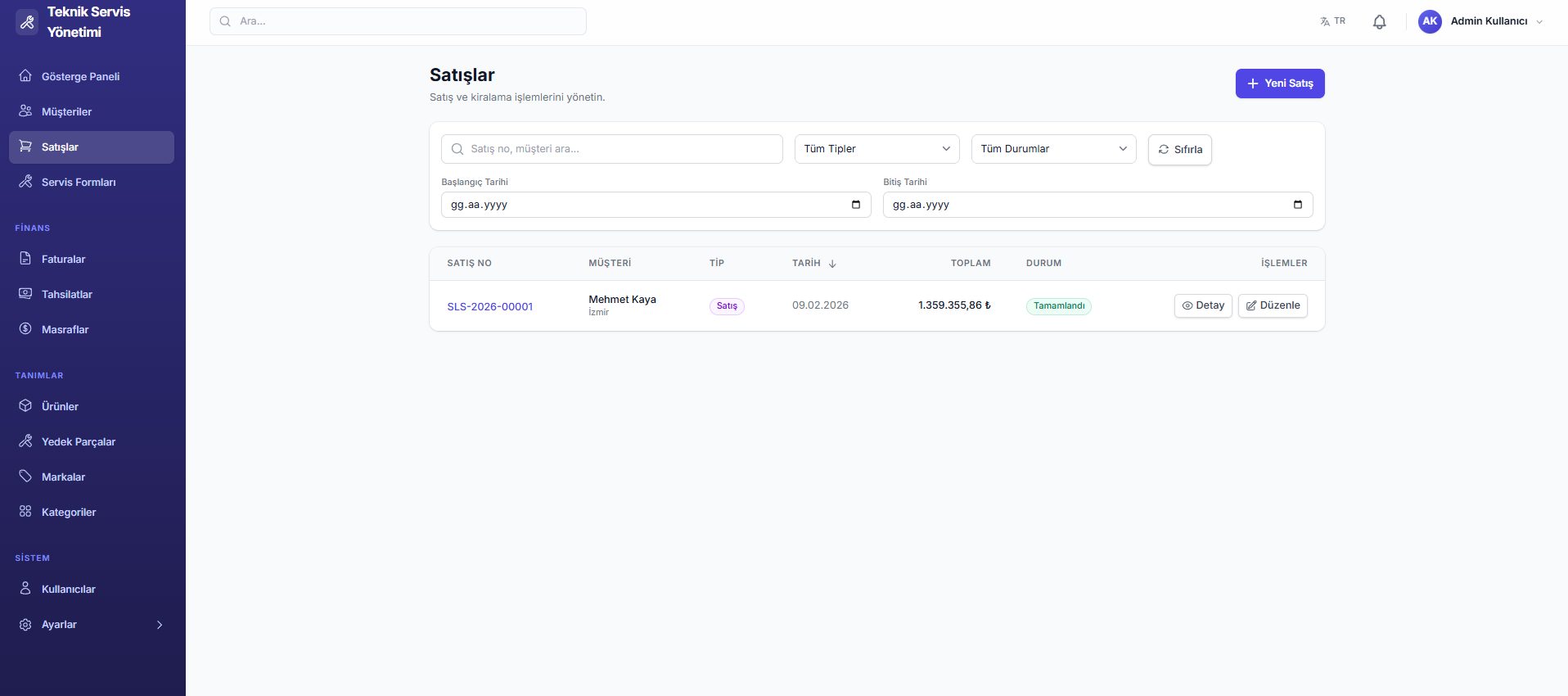The image size is (1568, 696).
Task: Navigate to Faturalar section
Action: [63, 259]
